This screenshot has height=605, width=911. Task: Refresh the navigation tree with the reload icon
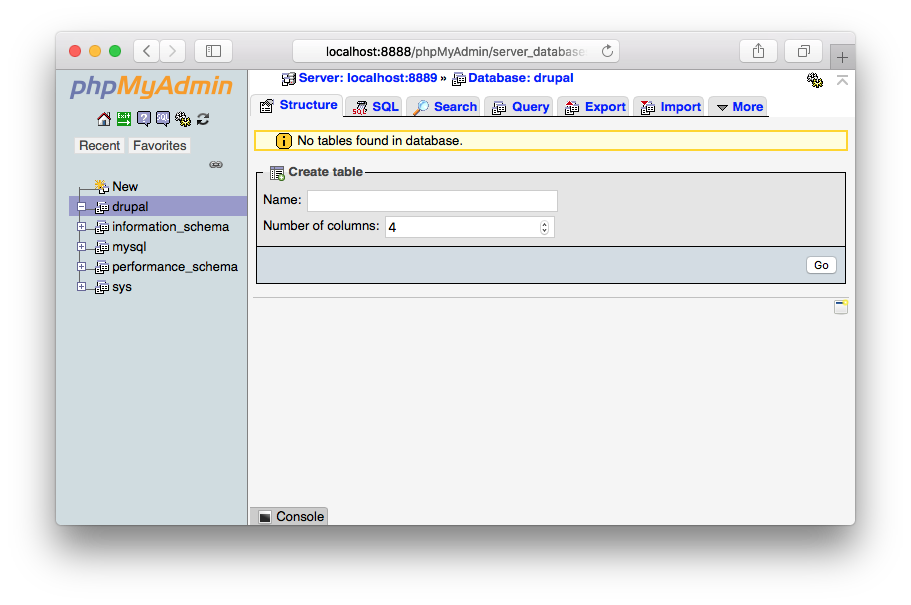[x=203, y=118]
